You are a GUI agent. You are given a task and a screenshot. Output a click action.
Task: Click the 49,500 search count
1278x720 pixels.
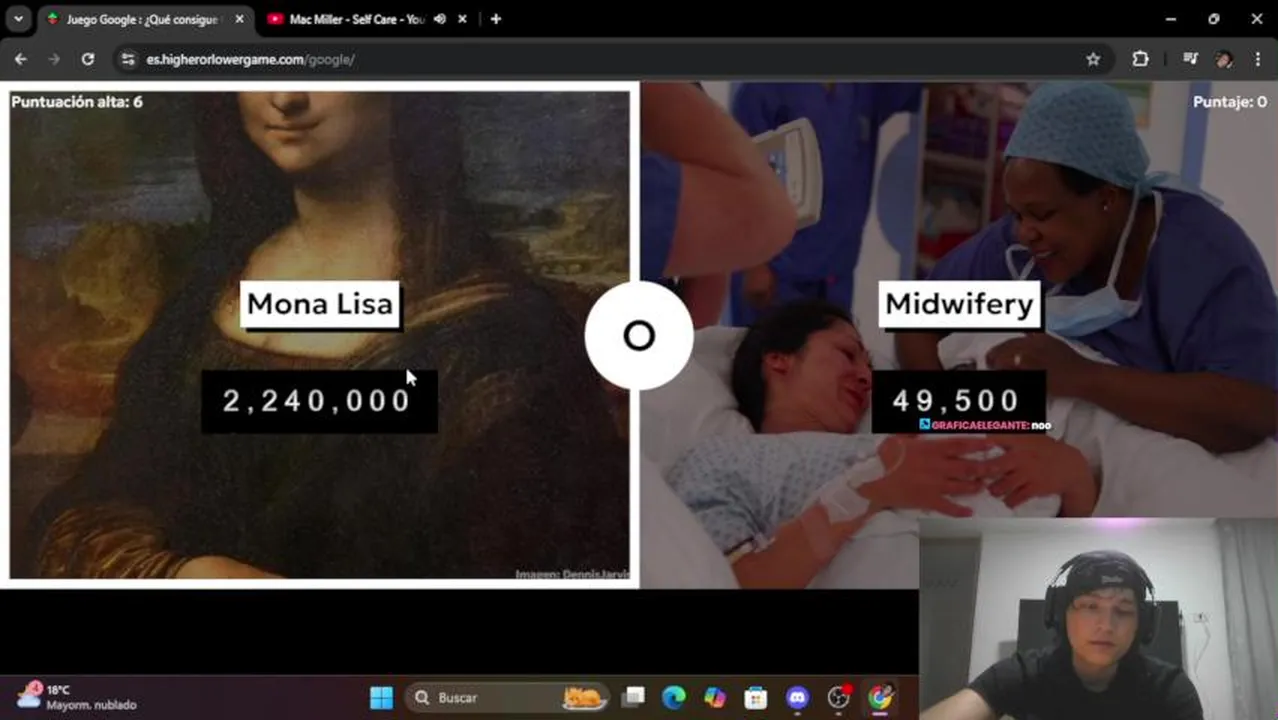957,400
